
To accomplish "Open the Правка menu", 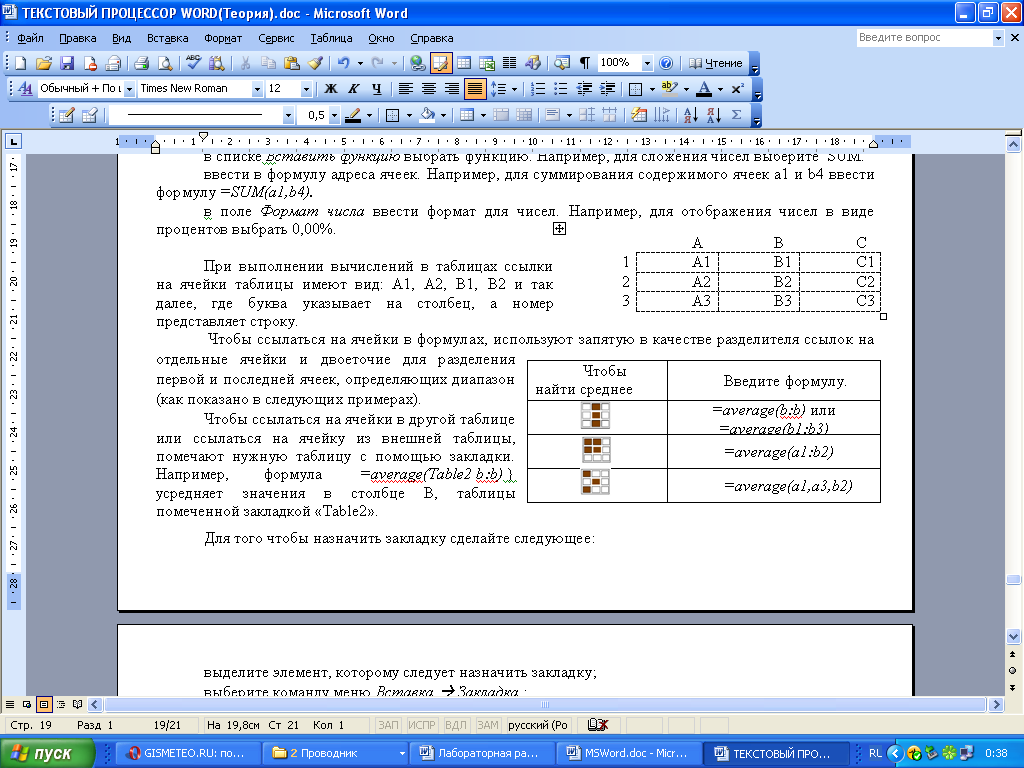I will (78, 38).
